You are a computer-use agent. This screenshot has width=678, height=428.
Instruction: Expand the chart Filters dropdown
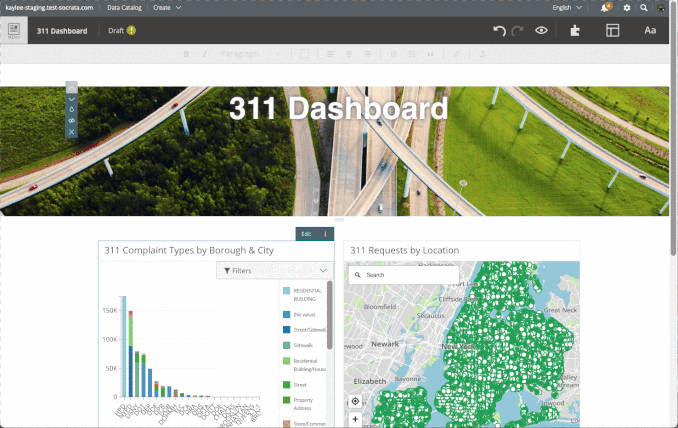(x=275, y=271)
